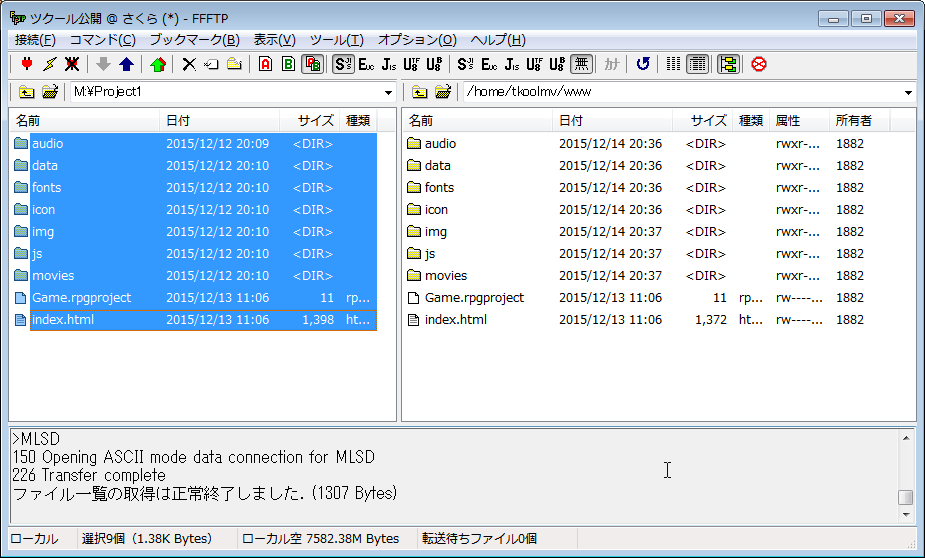Click the red Abort transfer icon
Viewport: 925px width, 558px height.
[x=759, y=64]
